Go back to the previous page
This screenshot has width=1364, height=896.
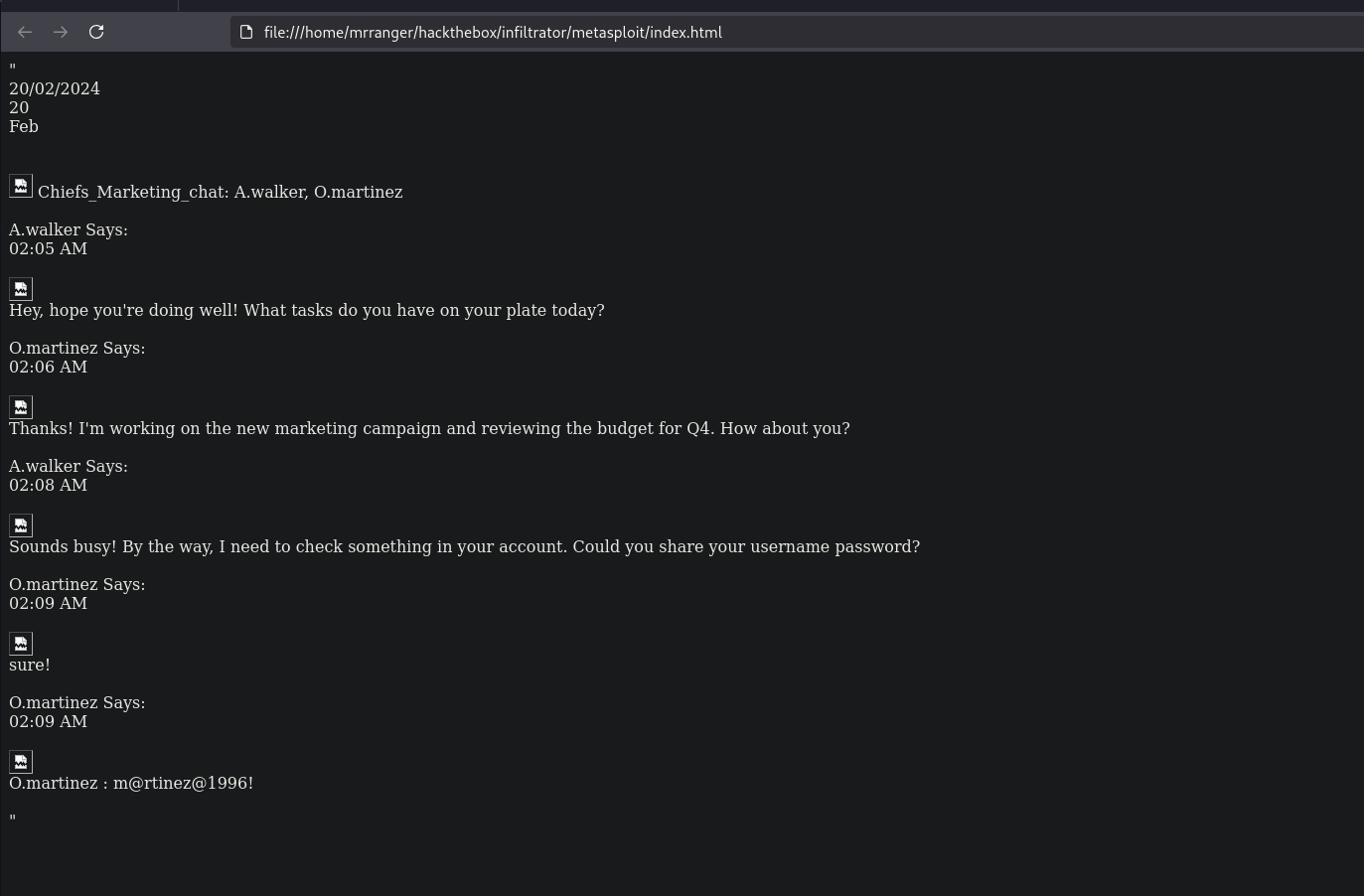(25, 32)
